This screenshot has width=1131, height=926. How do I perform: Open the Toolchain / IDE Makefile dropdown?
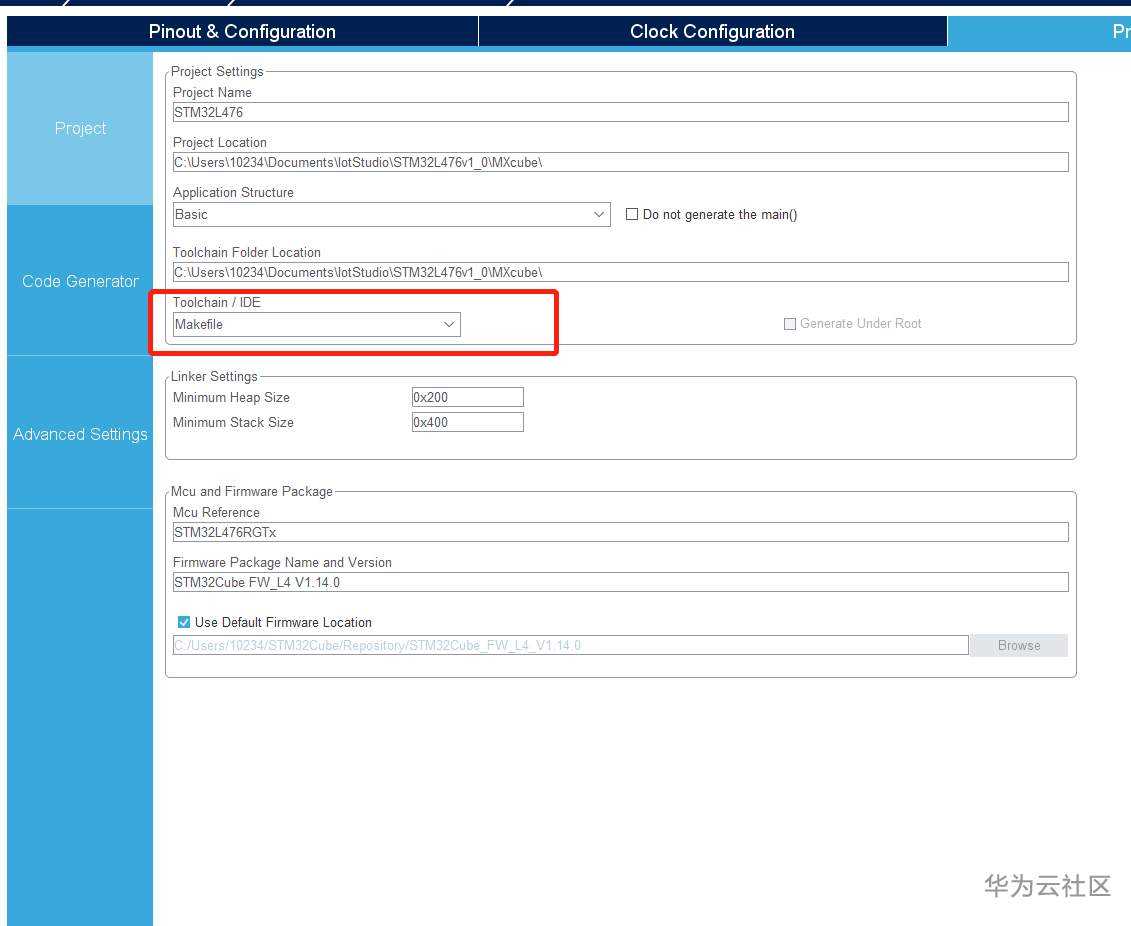click(317, 325)
